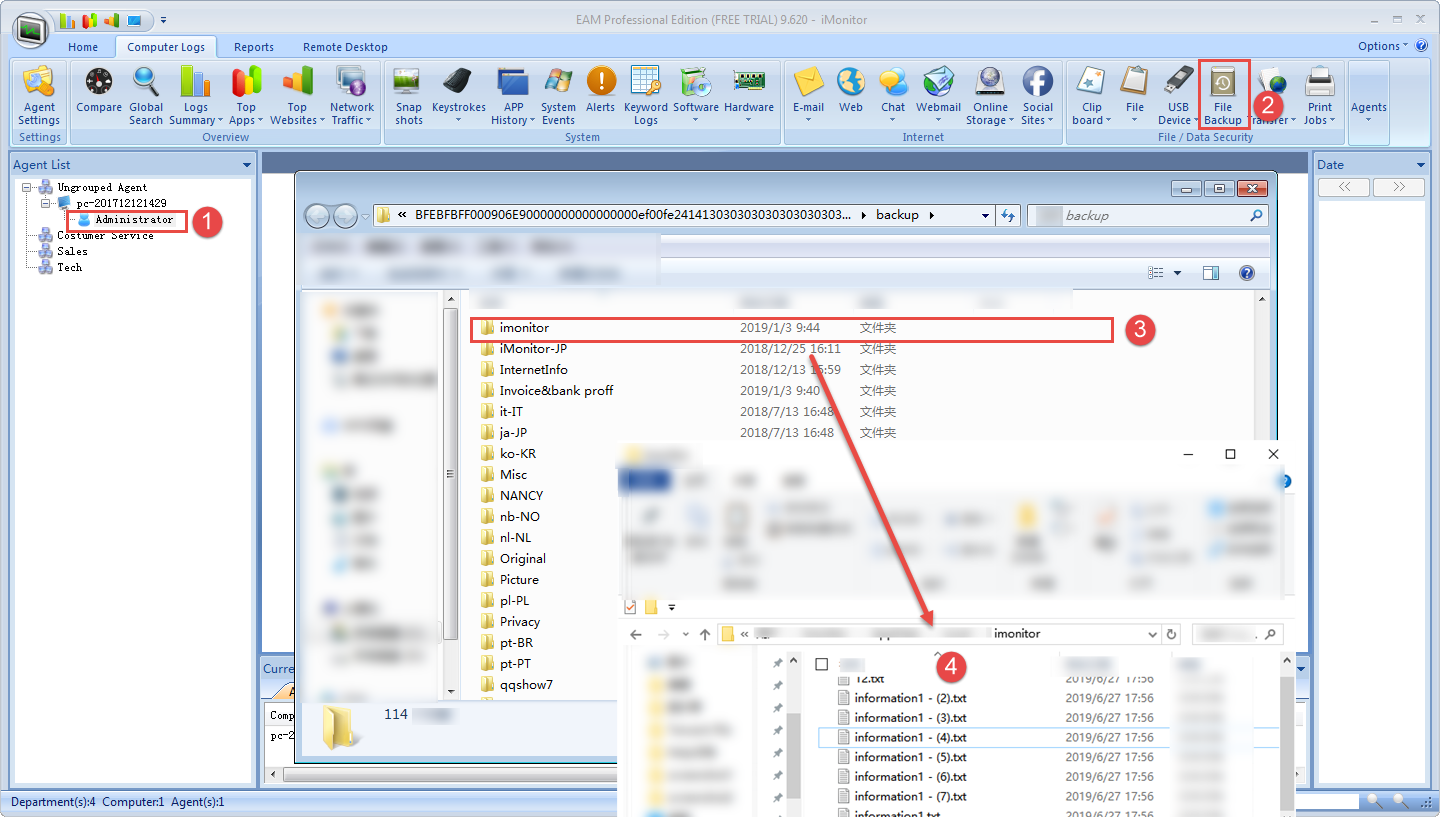The image size is (1440, 817).
Task: Click the up-folder arrow in imonitor window
Action: point(705,634)
